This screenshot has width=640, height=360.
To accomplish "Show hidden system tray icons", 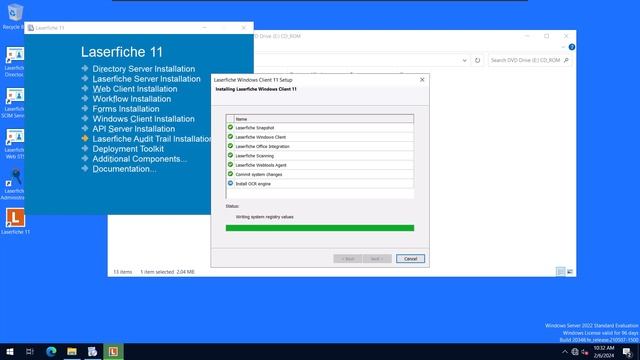I will (564, 352).
